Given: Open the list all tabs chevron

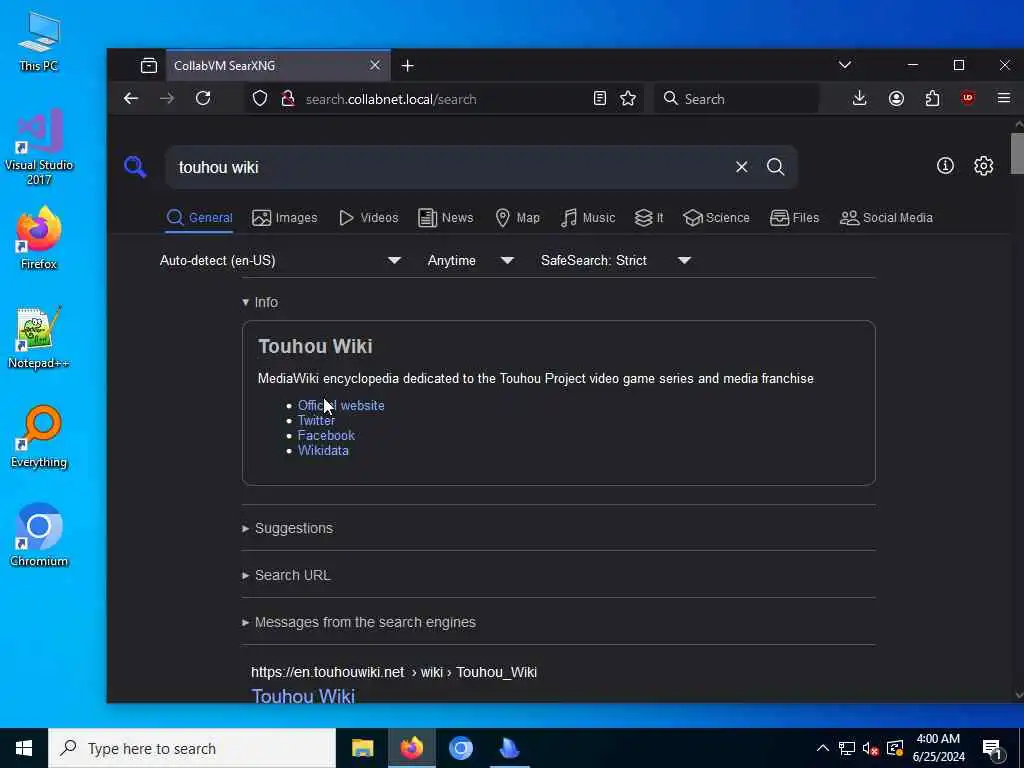Looking at the screenshot, I should [x=844, y=65].
